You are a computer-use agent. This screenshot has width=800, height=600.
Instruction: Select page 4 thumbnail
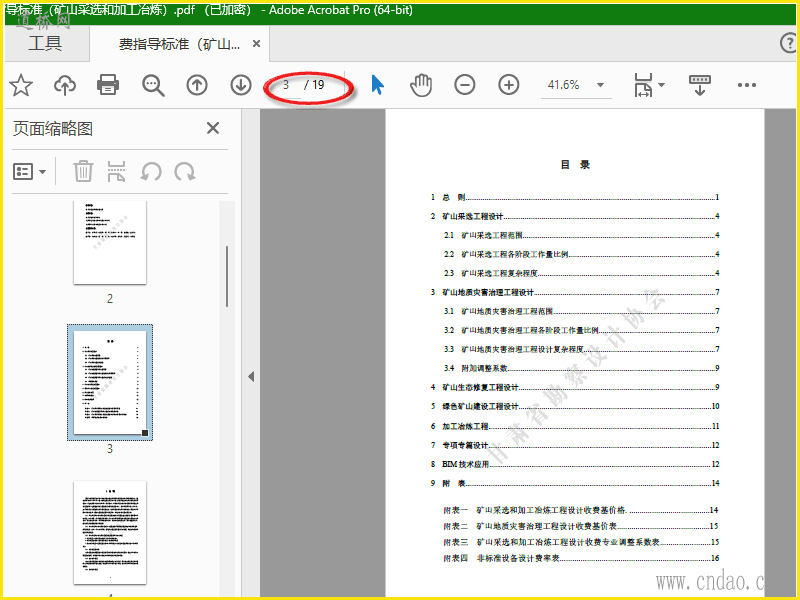pyautogui.click(x=110, y=533)
